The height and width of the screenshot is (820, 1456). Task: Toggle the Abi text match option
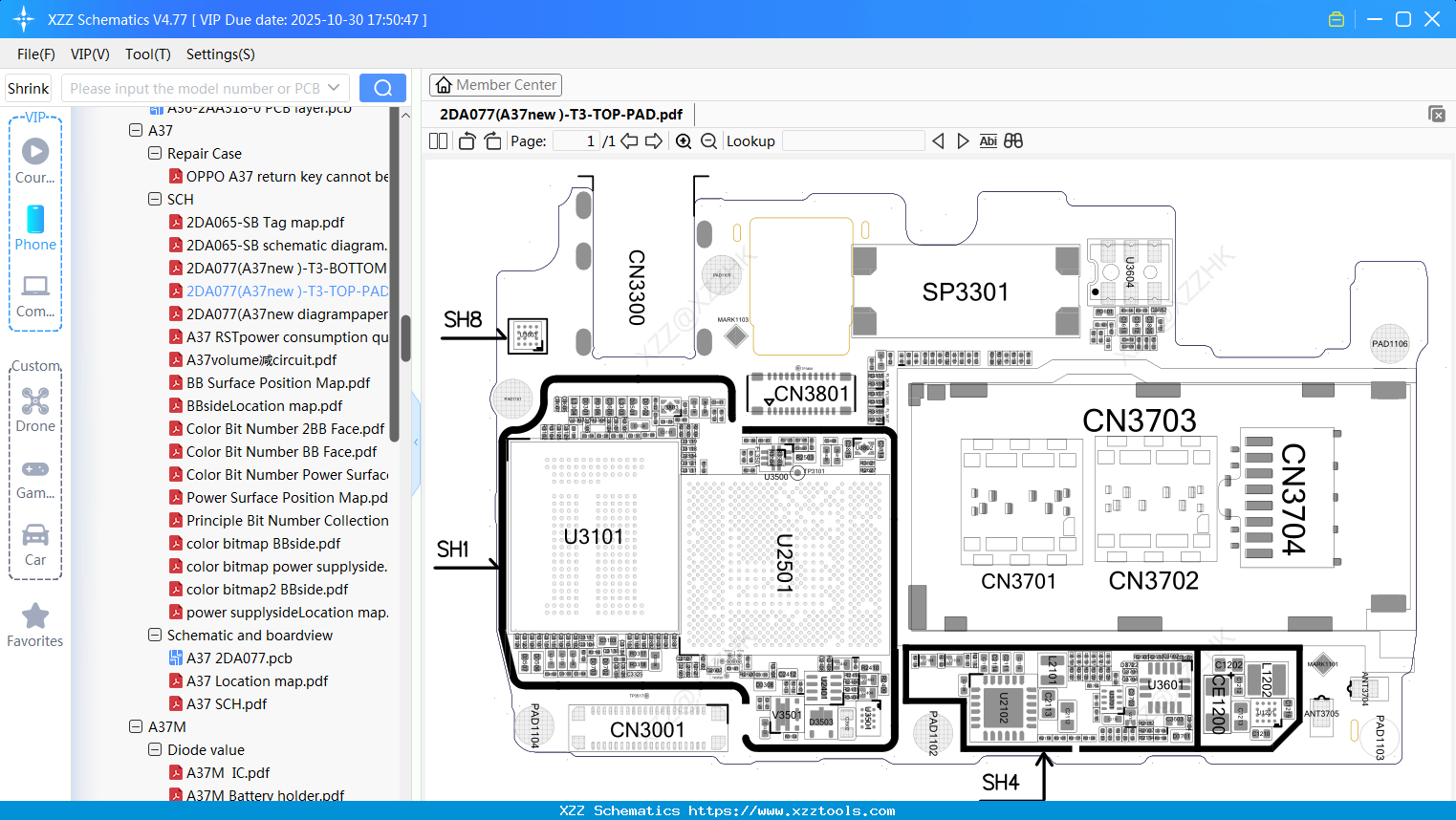pos(988,140)
